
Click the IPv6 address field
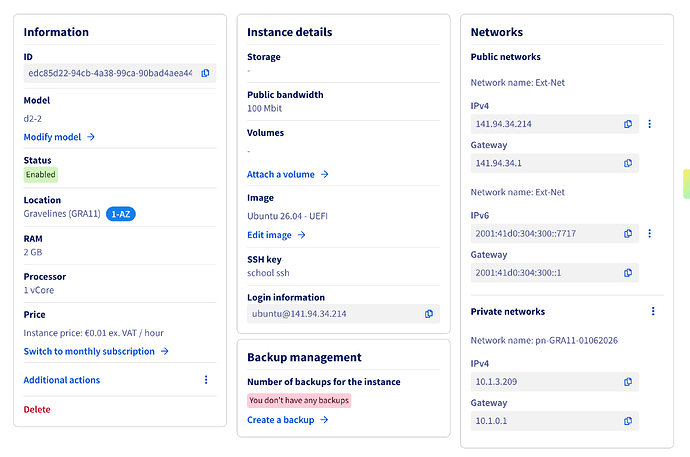[x=554, y=234]
